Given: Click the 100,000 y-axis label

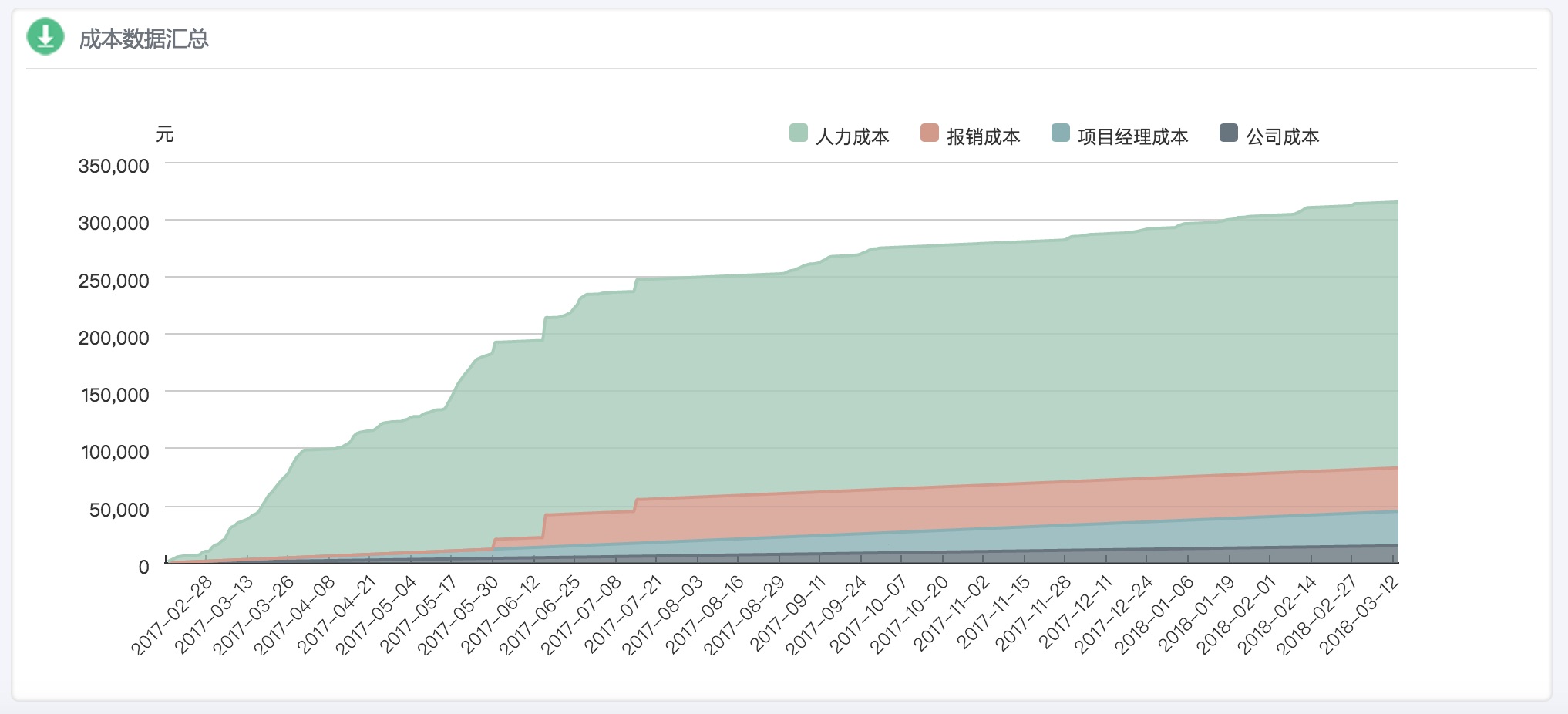Looking at the screenshot, I should [116, 452].
